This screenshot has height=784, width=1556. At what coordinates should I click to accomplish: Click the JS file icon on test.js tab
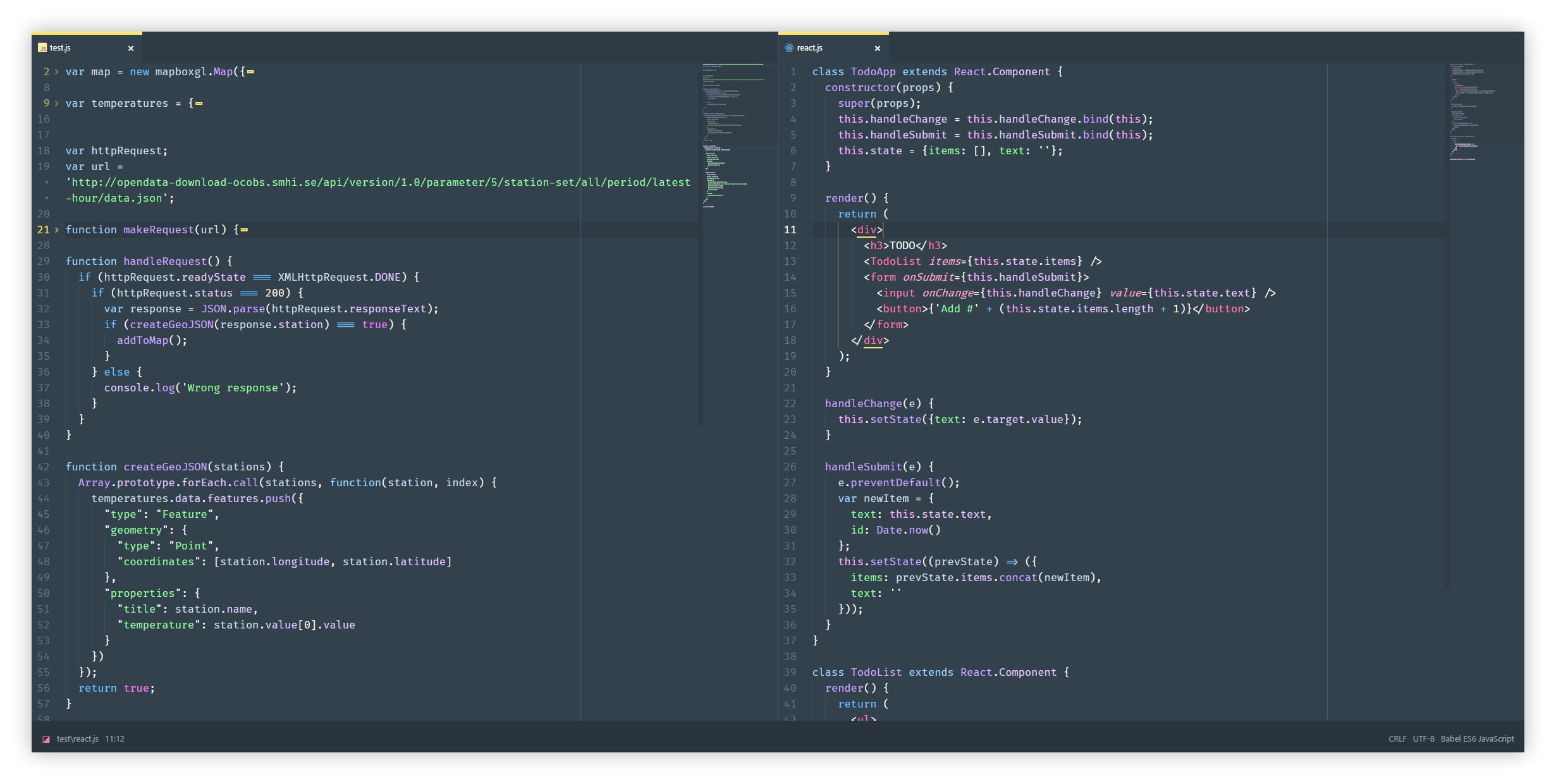tap(42, 48)
